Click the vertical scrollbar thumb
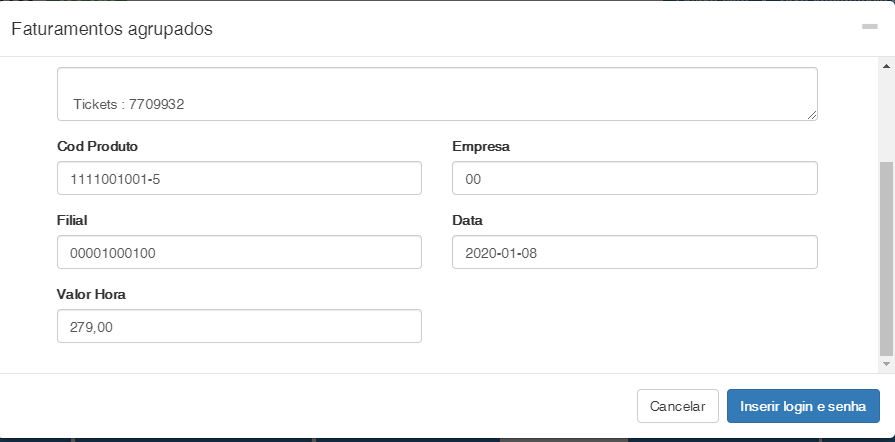The image size is (895, 442). (x=885, y=258)
